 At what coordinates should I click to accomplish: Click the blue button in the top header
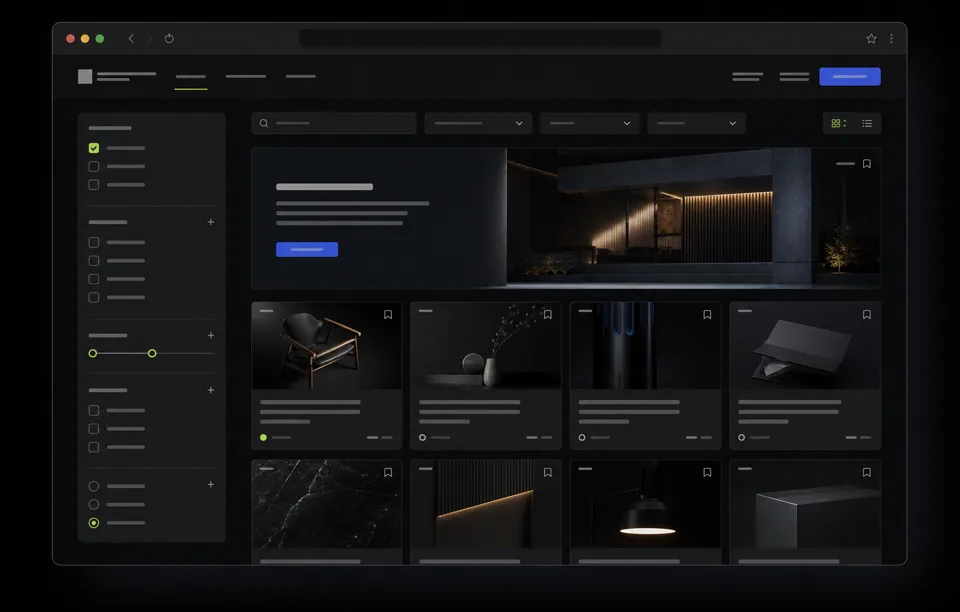click(x=850, y=76)
